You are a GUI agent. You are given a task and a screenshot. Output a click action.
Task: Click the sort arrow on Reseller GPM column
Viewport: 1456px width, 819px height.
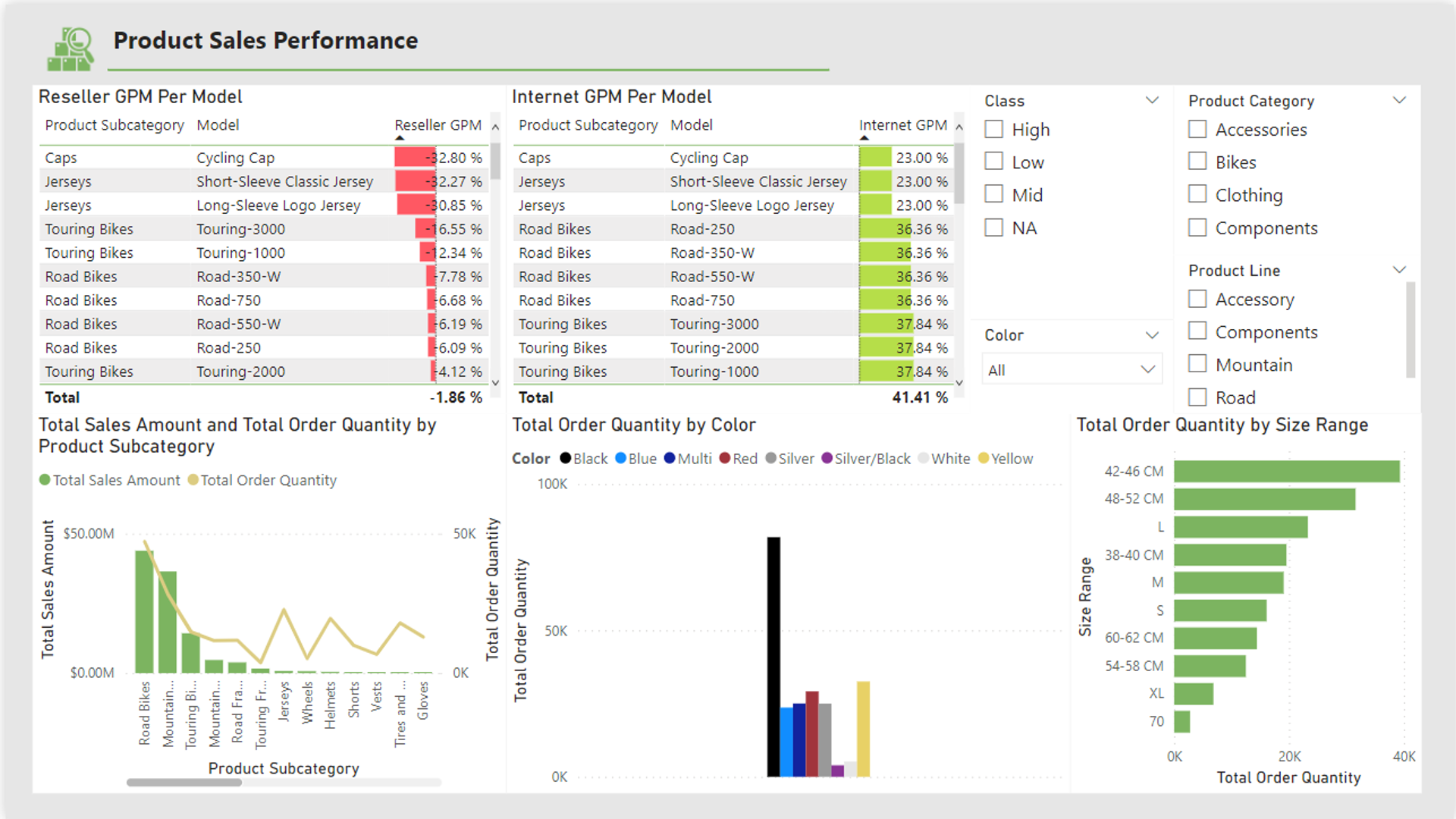pos(399,137)
